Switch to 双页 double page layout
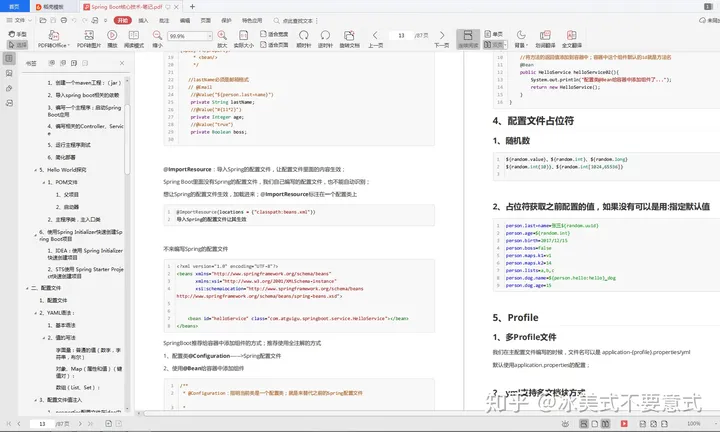720x432 pixels. click(x=494, y=45)
